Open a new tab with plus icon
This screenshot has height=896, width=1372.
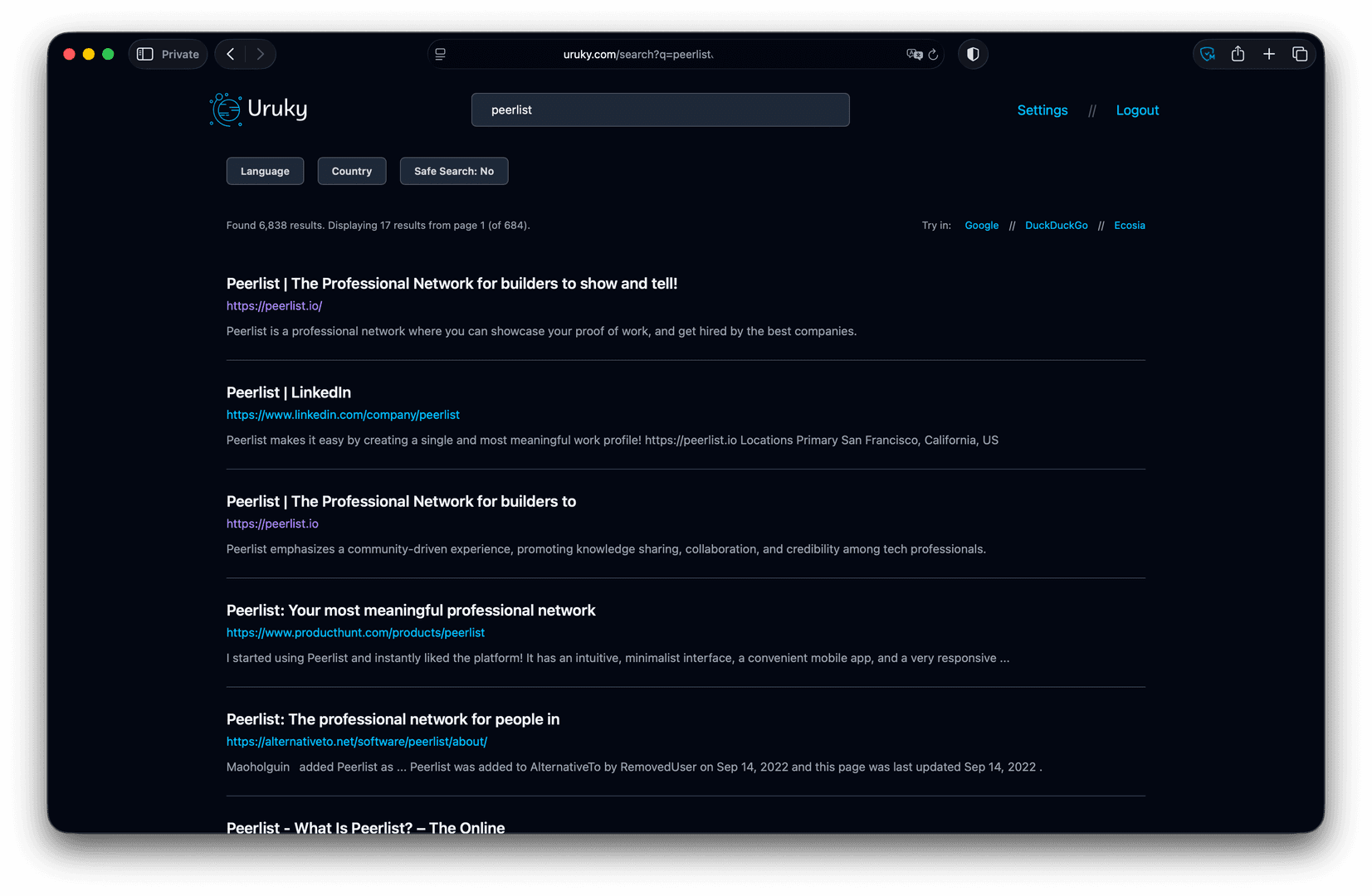(1269, 54)
